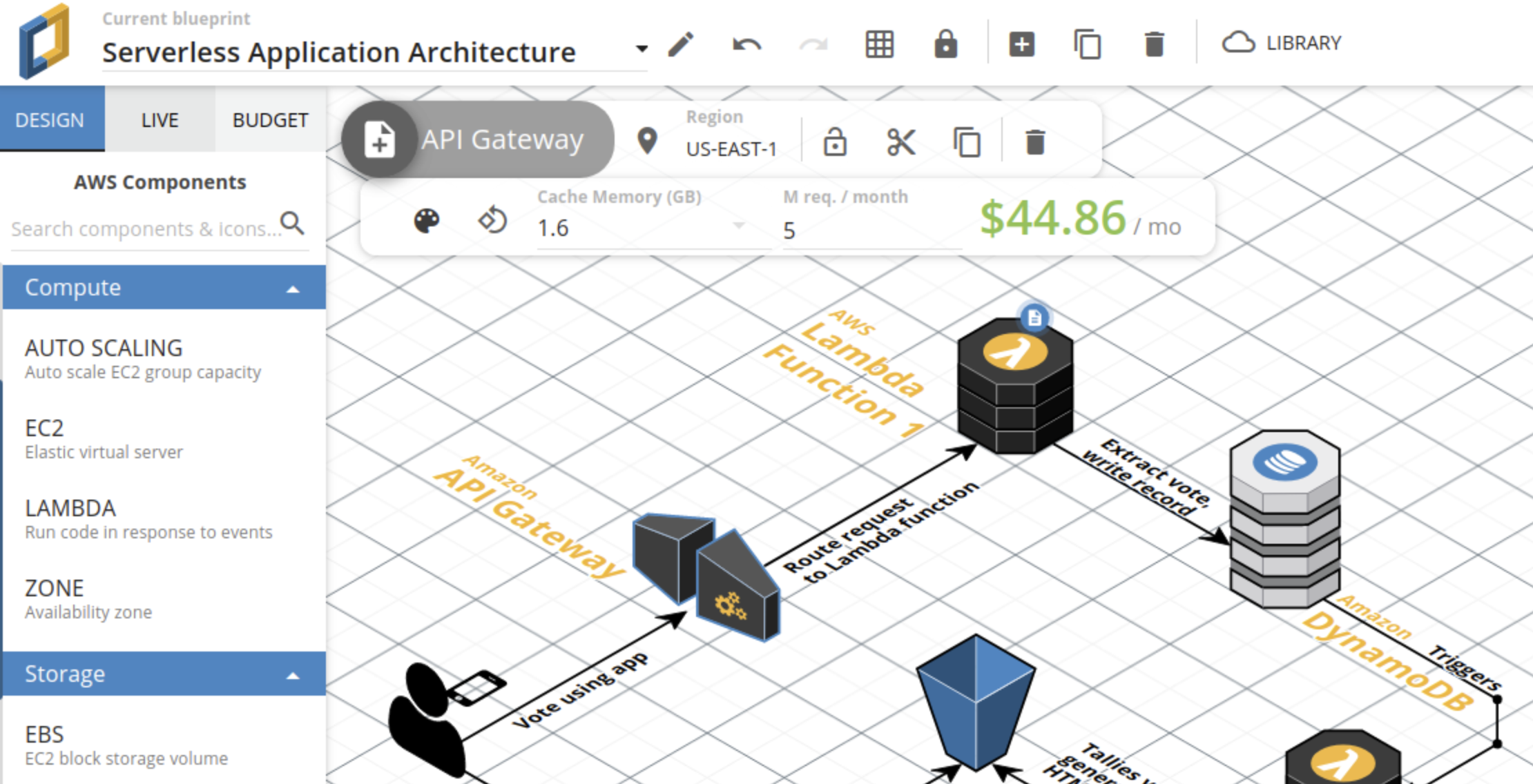Click the $44.86 / mo cost label

coord(1081,219)
